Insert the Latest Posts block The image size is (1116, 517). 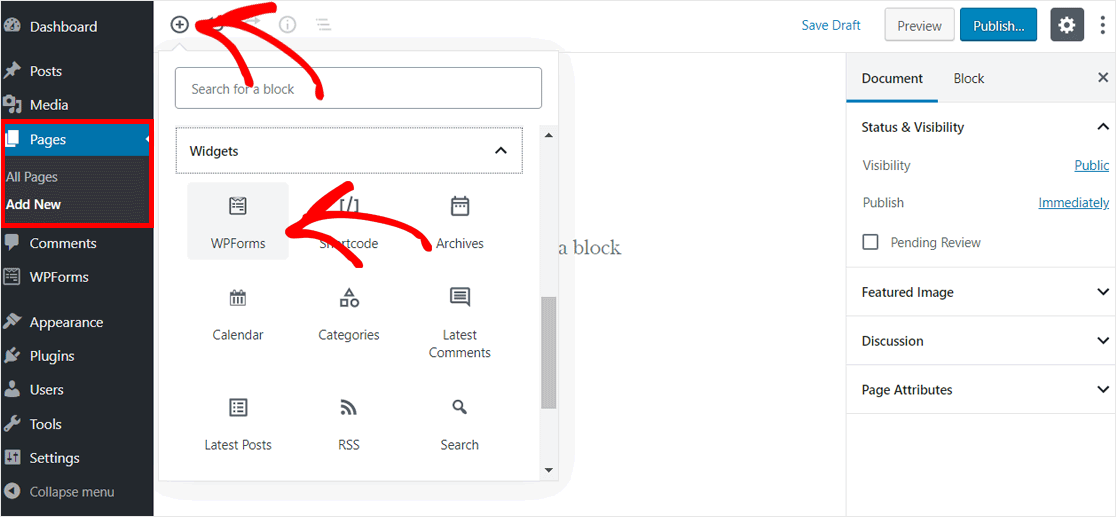tap(238, 424)
